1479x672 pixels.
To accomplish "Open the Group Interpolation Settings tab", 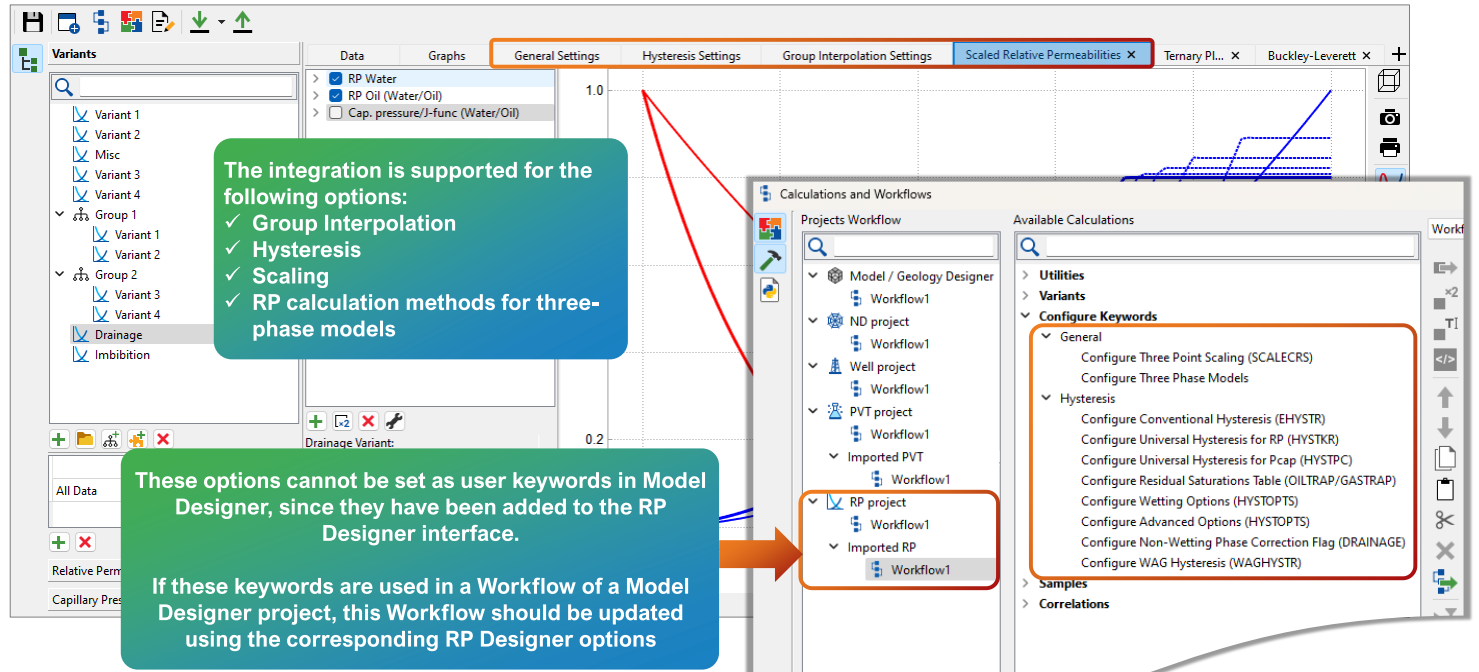I will (857, 56).
